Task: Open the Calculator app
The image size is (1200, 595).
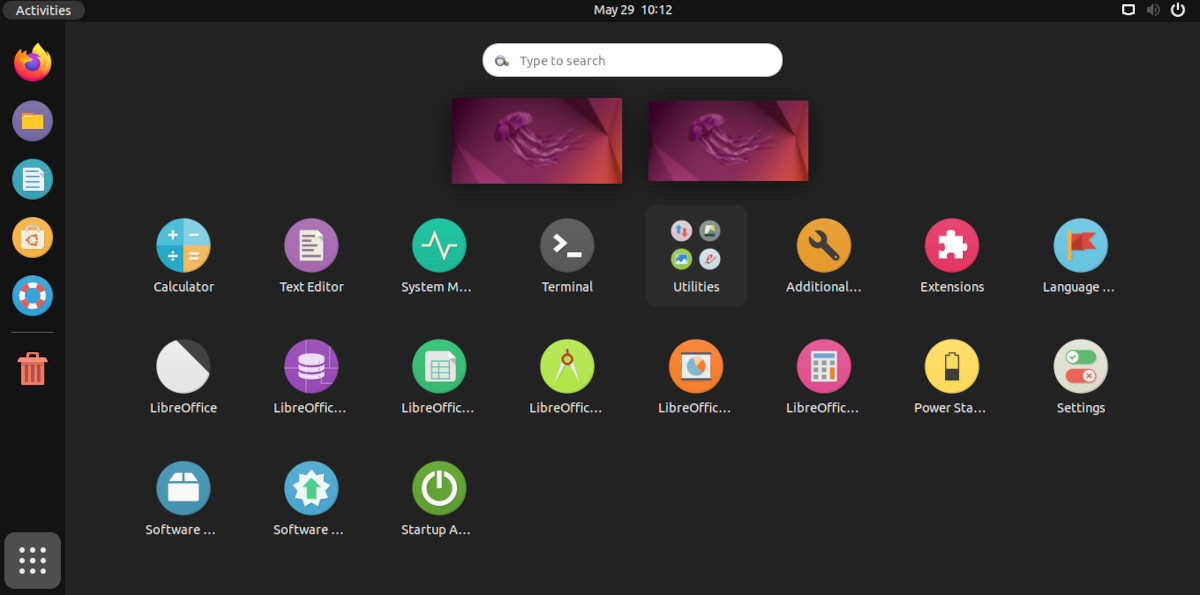Action: coord(183,245)
